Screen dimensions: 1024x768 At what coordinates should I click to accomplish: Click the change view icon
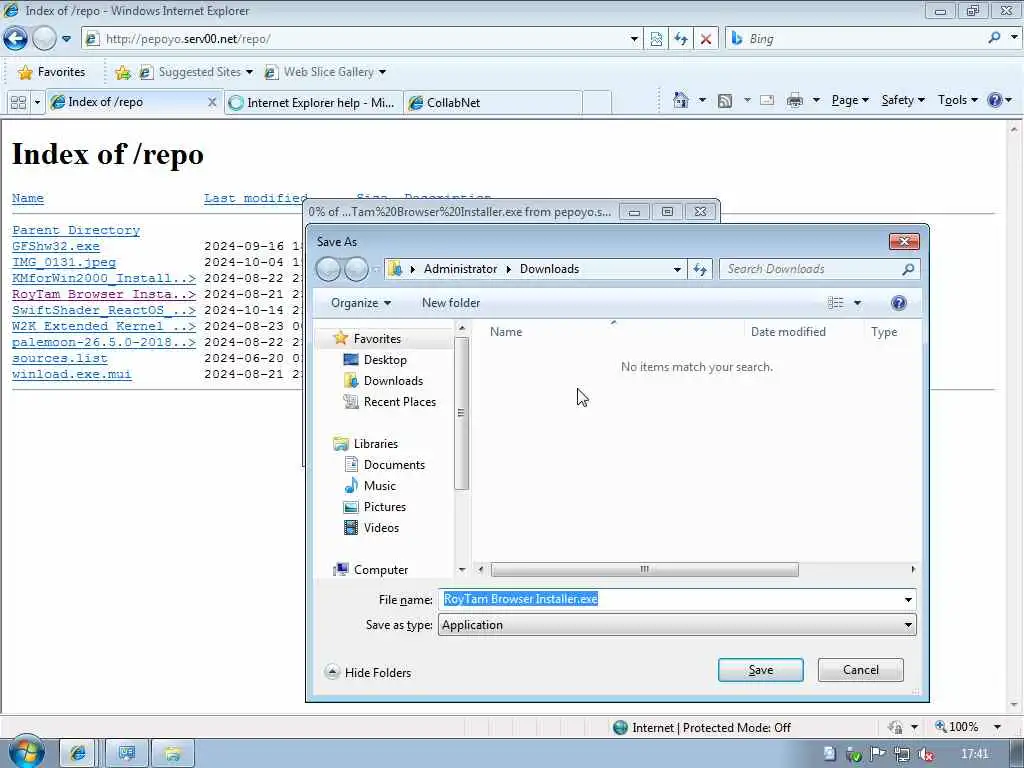(836, 303)
